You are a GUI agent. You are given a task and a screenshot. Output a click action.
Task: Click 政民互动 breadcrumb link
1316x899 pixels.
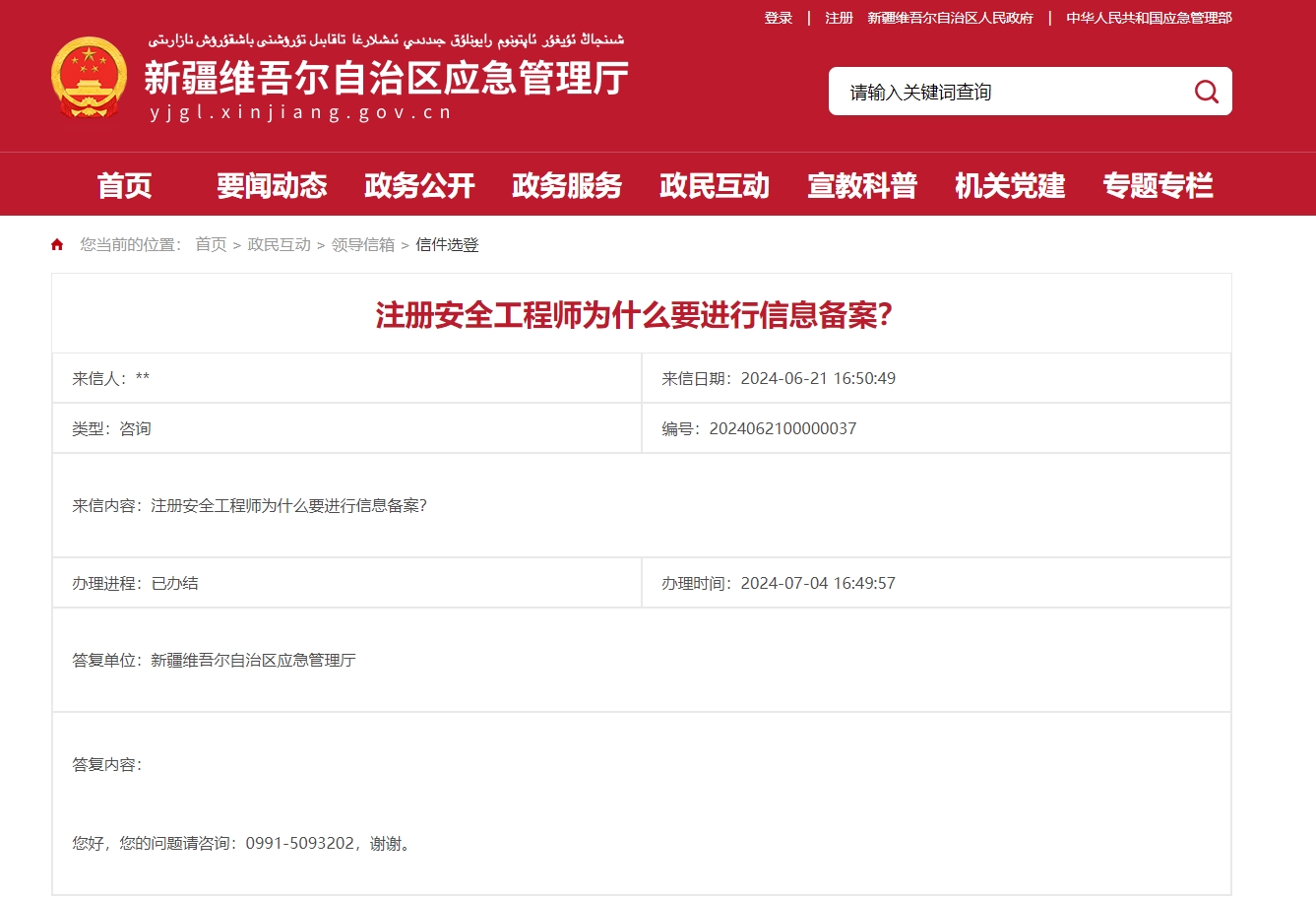(279, 245)
